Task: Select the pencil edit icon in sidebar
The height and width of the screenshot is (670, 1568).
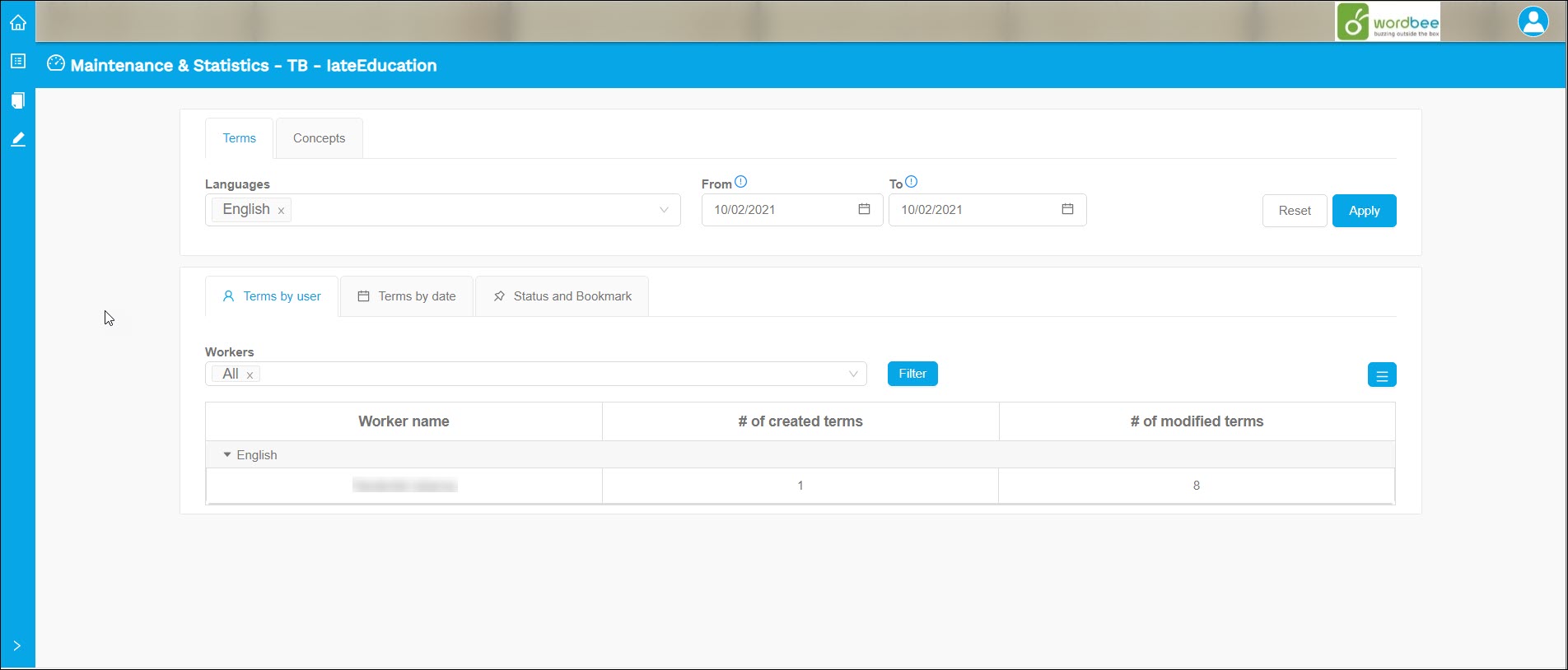Action: click(x=17, y=139)
